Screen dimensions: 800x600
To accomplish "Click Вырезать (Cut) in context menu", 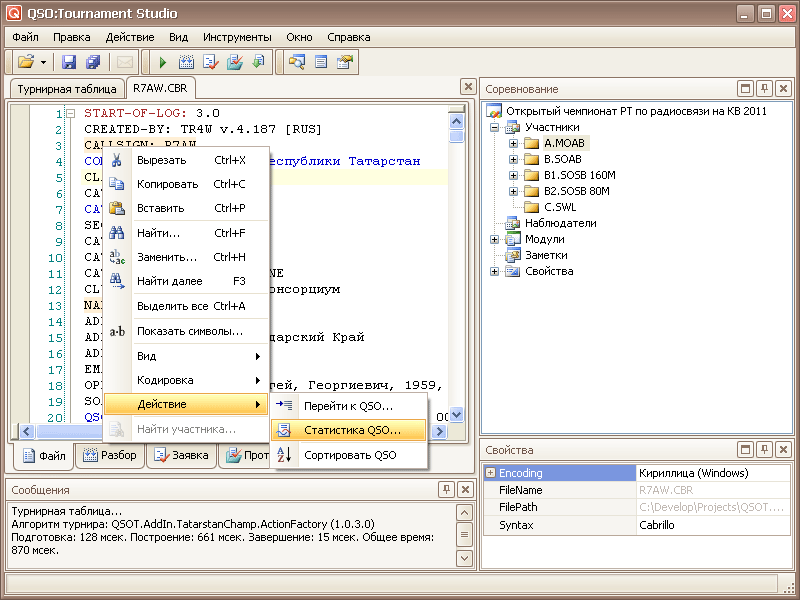I will pos(161,160).
